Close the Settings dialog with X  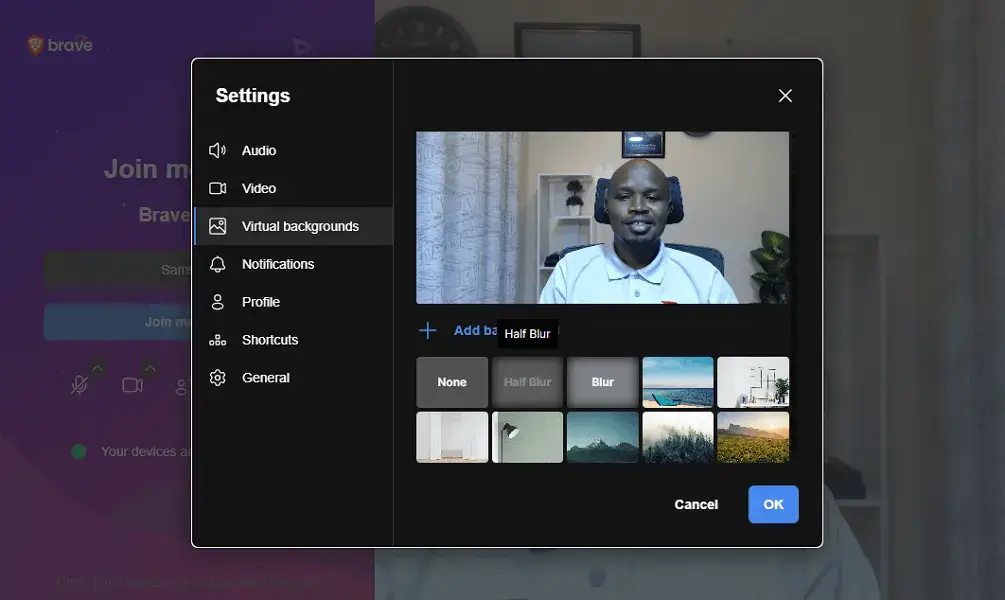point(785,96)
